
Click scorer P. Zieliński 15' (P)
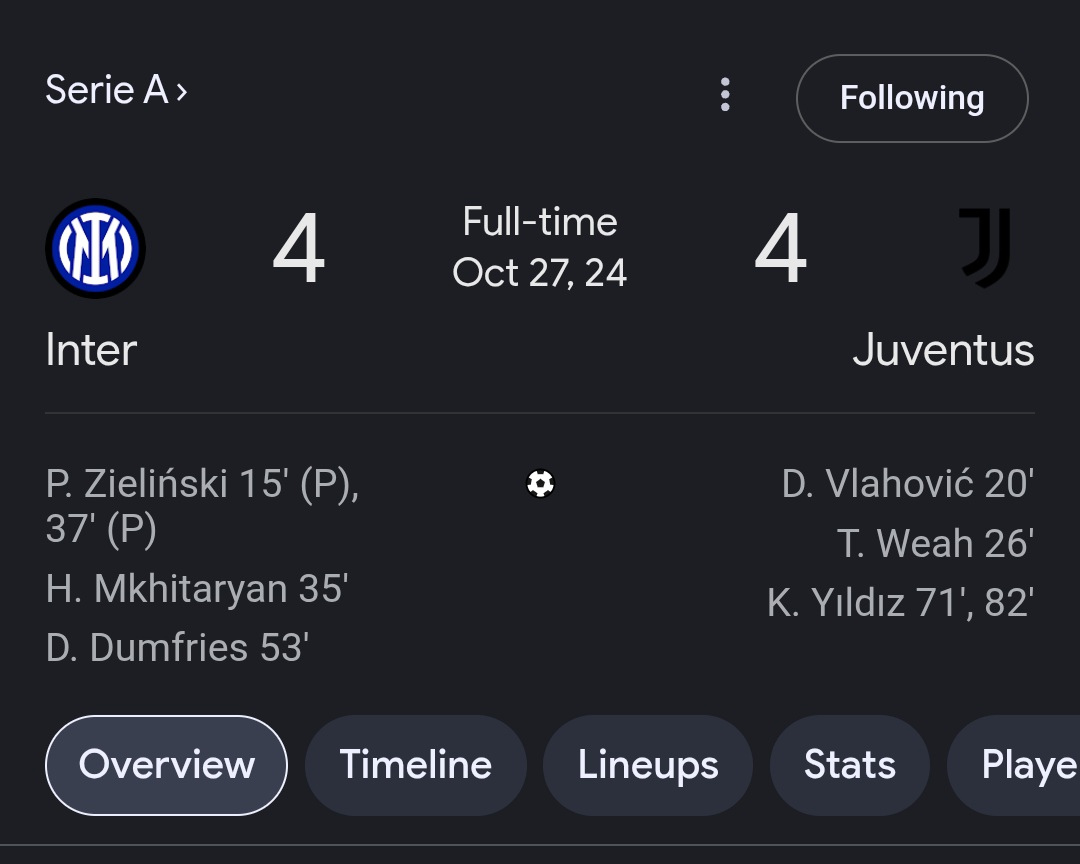[x=201, y=485]
